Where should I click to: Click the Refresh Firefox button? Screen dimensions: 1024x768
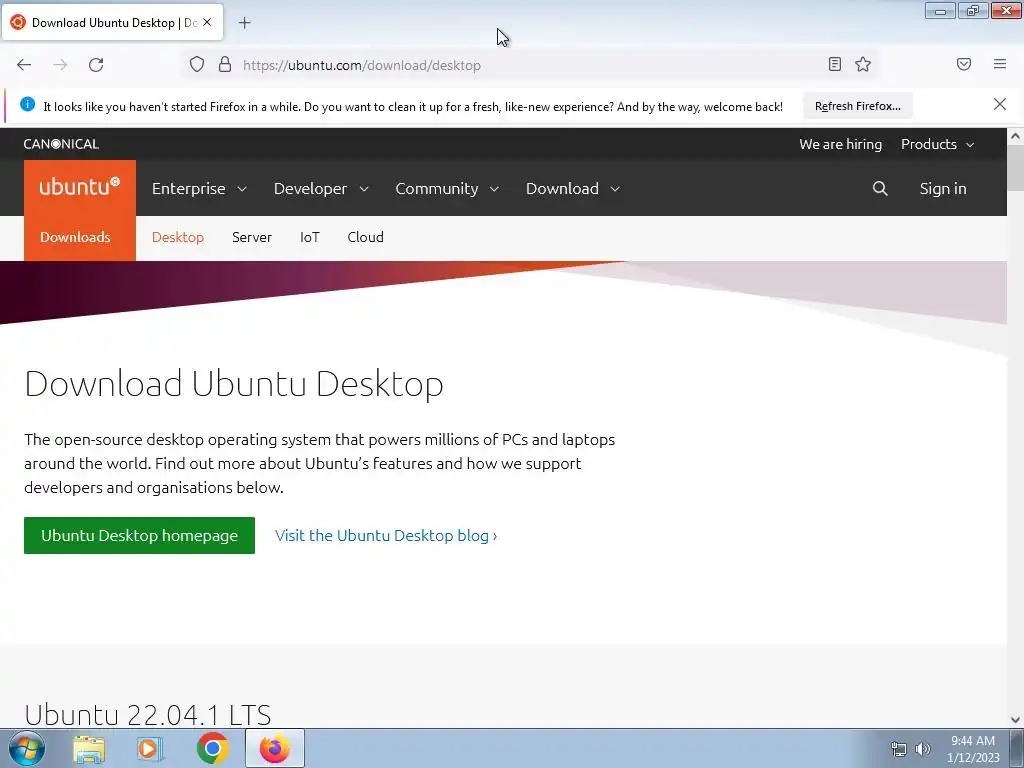coord(857,106)
